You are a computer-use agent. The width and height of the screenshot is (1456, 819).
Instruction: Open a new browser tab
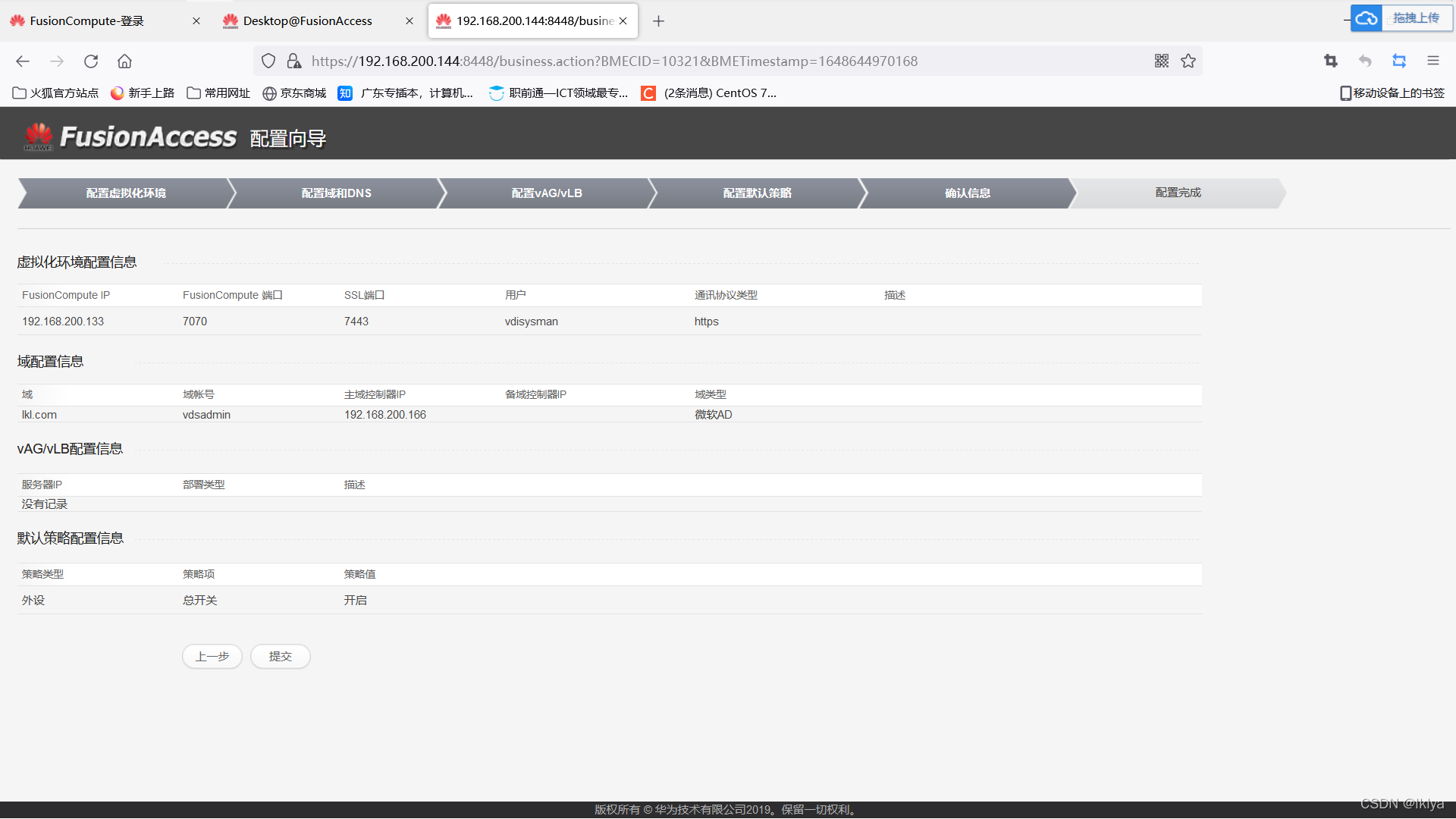tap(658, 21)
